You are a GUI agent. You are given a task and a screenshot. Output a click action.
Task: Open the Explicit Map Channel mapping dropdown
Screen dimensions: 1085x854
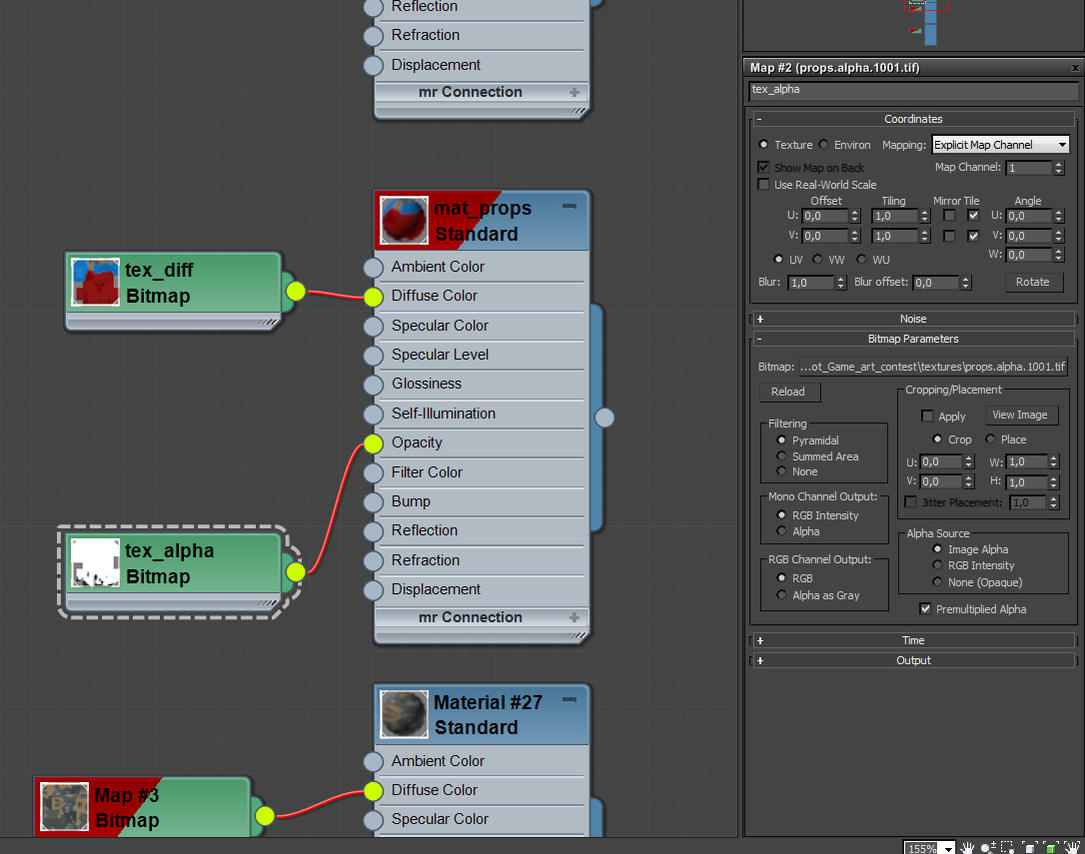(1000, 144)
